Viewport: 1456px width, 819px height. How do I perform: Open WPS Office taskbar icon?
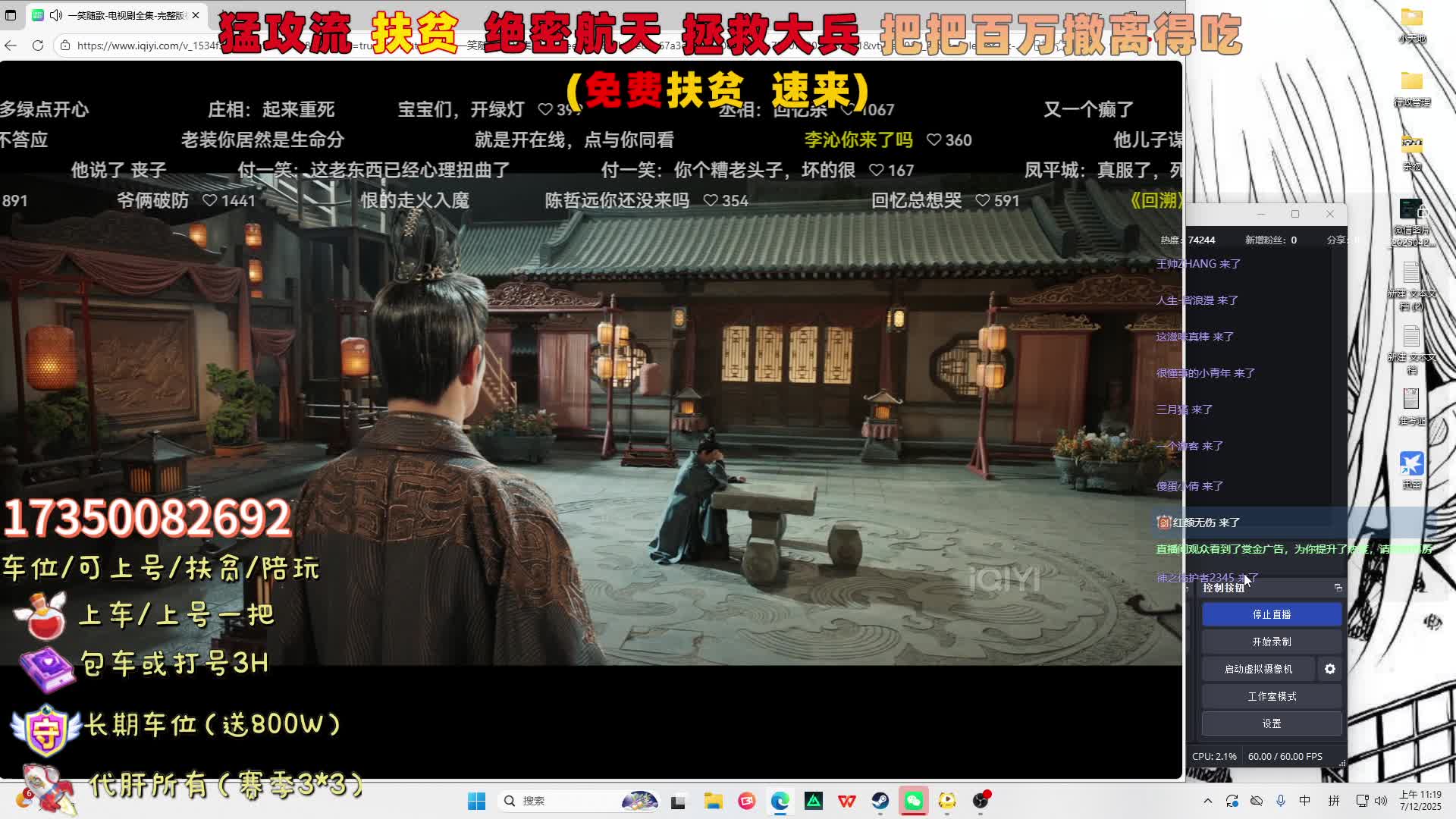pos(846,801)
